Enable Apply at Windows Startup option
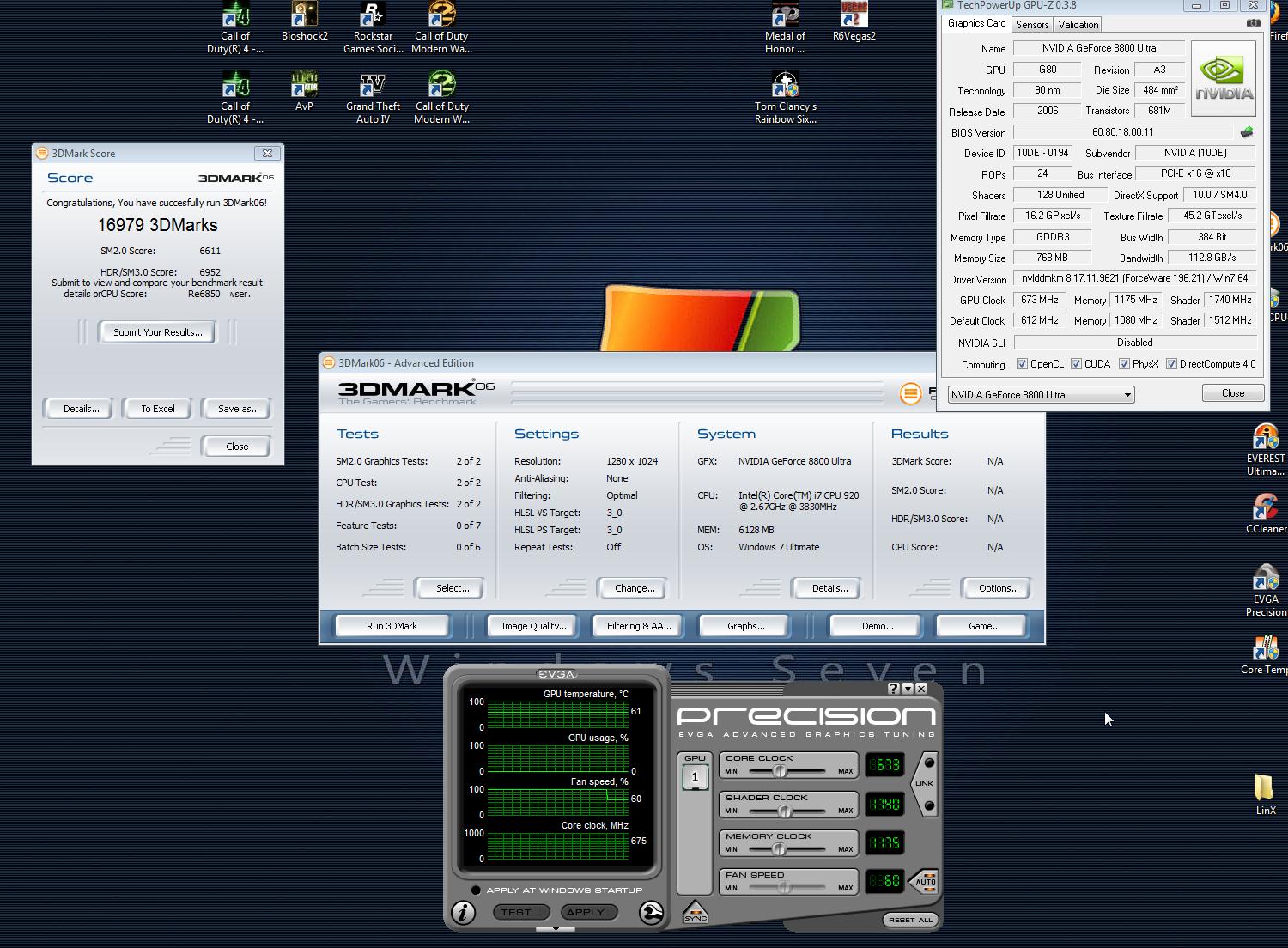 [476, 890]
